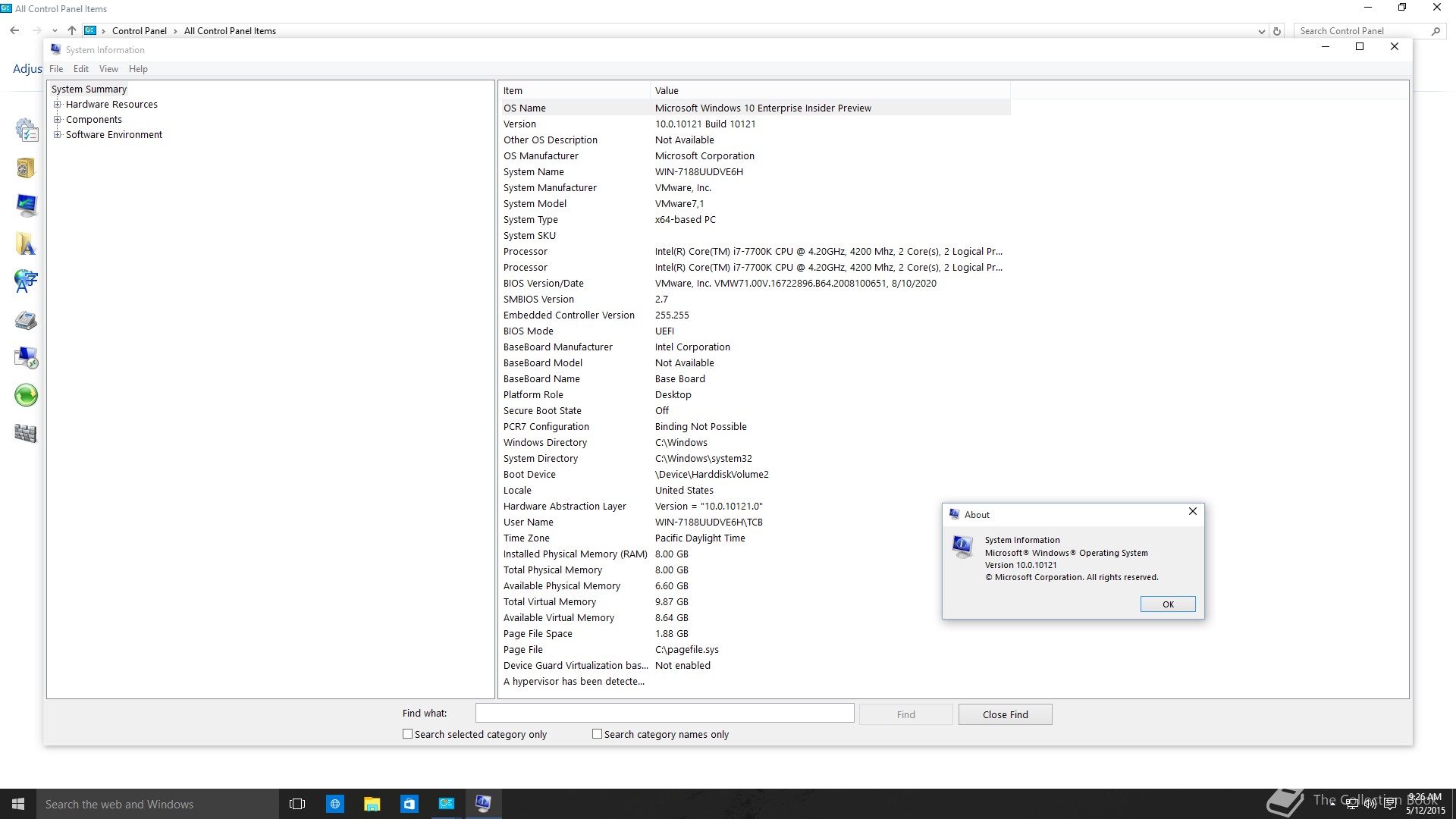Go up one level in Control Panel
The height and width of the screenshot is (819, 1456).
(x=72, y=30)
